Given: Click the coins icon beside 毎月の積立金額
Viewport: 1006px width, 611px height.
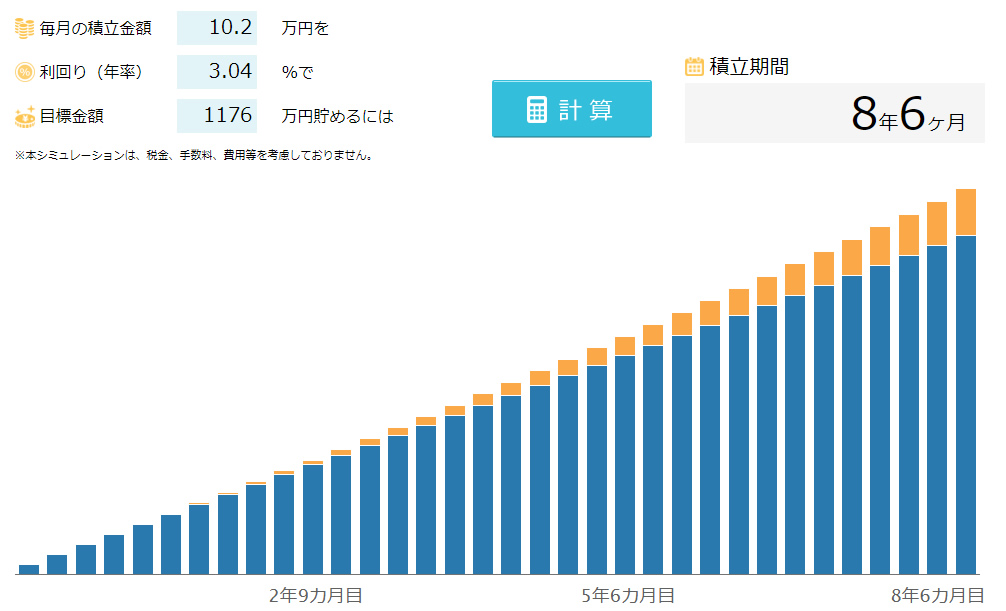Looking at the screenshot, I should [x=25, y=28].
